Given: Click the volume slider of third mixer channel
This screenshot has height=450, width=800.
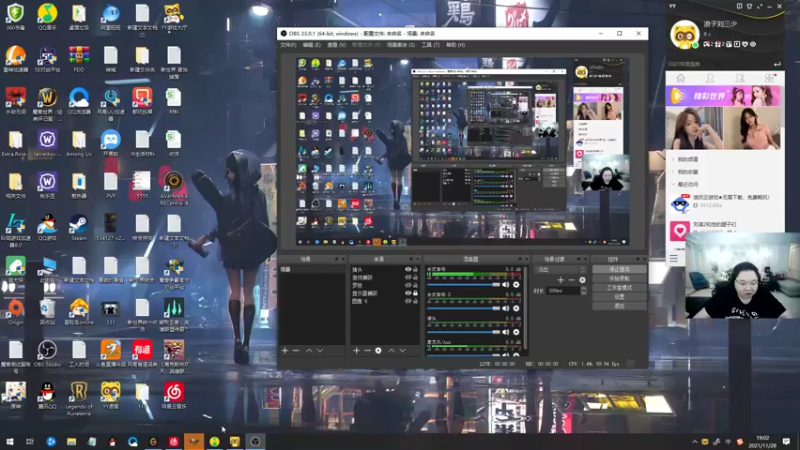Looking at the screenshot, I should click(463, 332).
